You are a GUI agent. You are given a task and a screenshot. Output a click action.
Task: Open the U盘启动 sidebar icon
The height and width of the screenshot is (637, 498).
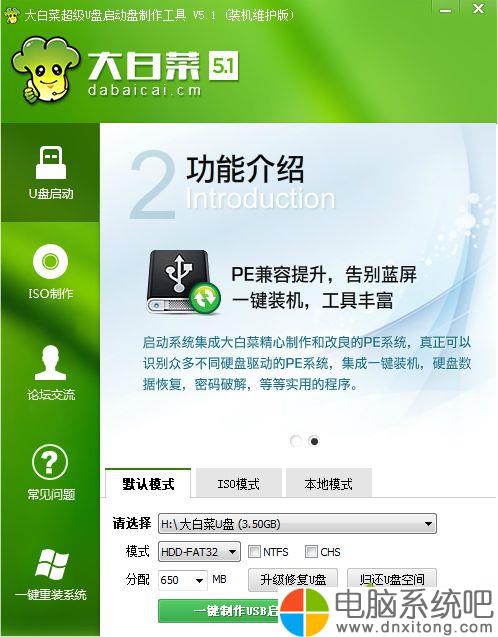[x=51, y=162]
